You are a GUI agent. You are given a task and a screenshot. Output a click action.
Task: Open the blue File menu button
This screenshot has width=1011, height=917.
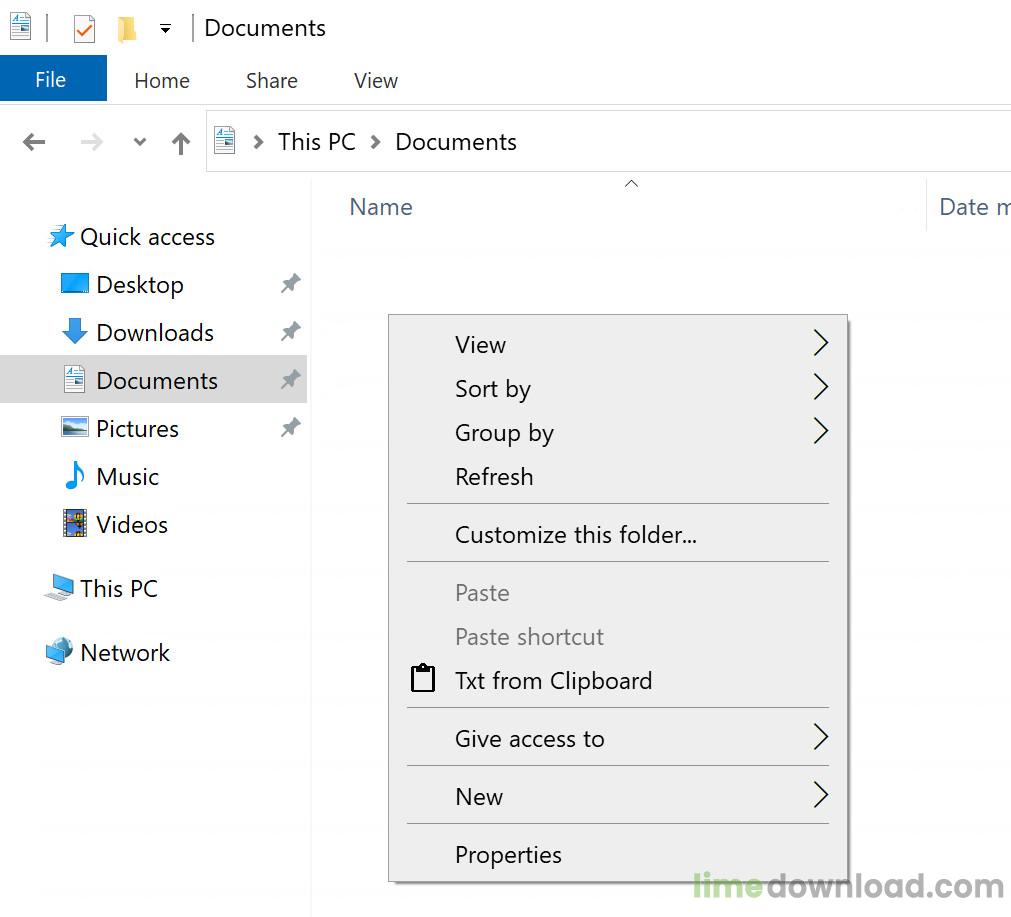point(51,80)
